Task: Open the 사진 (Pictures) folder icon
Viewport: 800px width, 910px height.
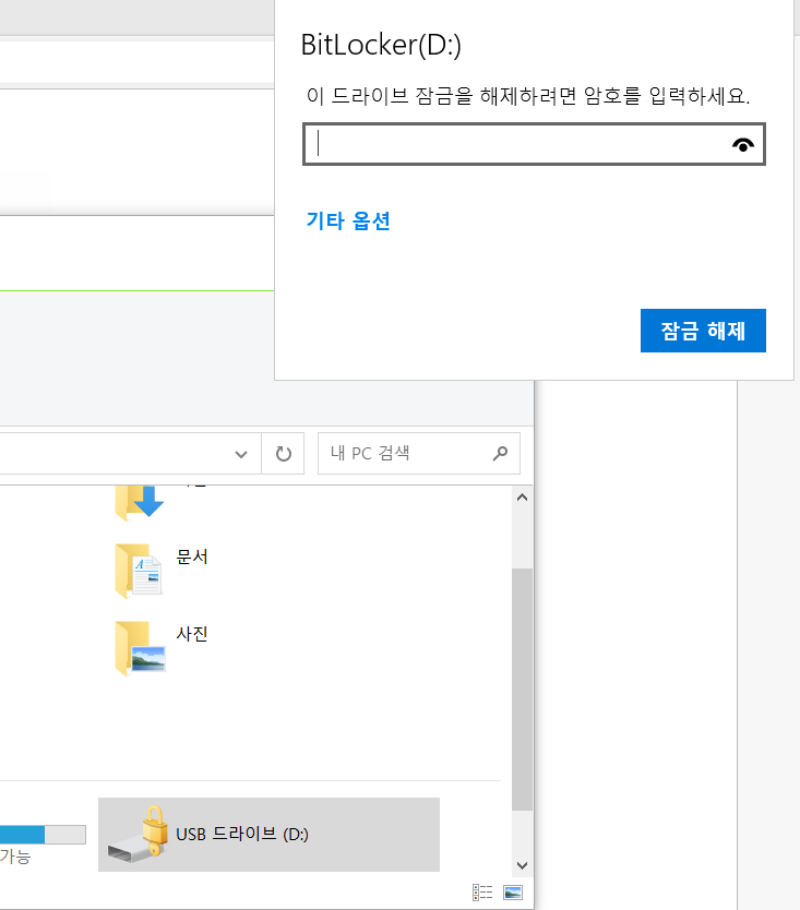Action: pyautogui.click(x=138, y=648)
